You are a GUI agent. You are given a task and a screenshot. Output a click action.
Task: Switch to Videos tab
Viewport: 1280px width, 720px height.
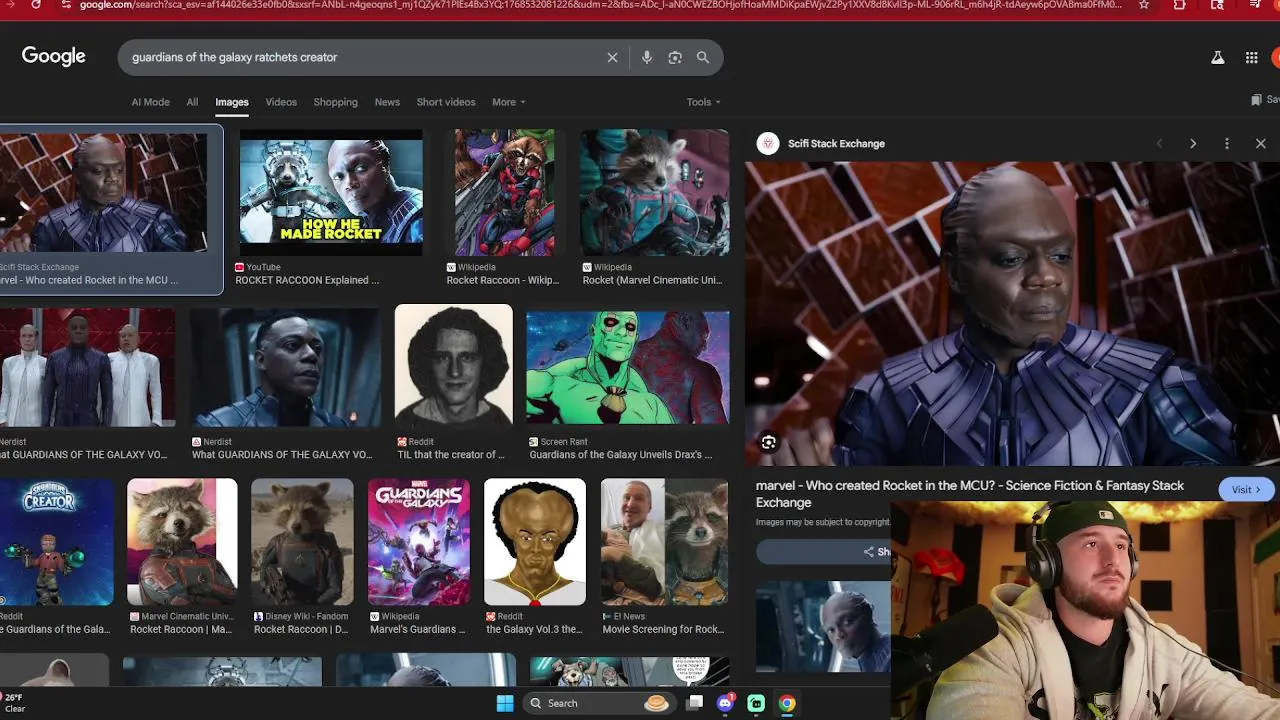point(281,102)
